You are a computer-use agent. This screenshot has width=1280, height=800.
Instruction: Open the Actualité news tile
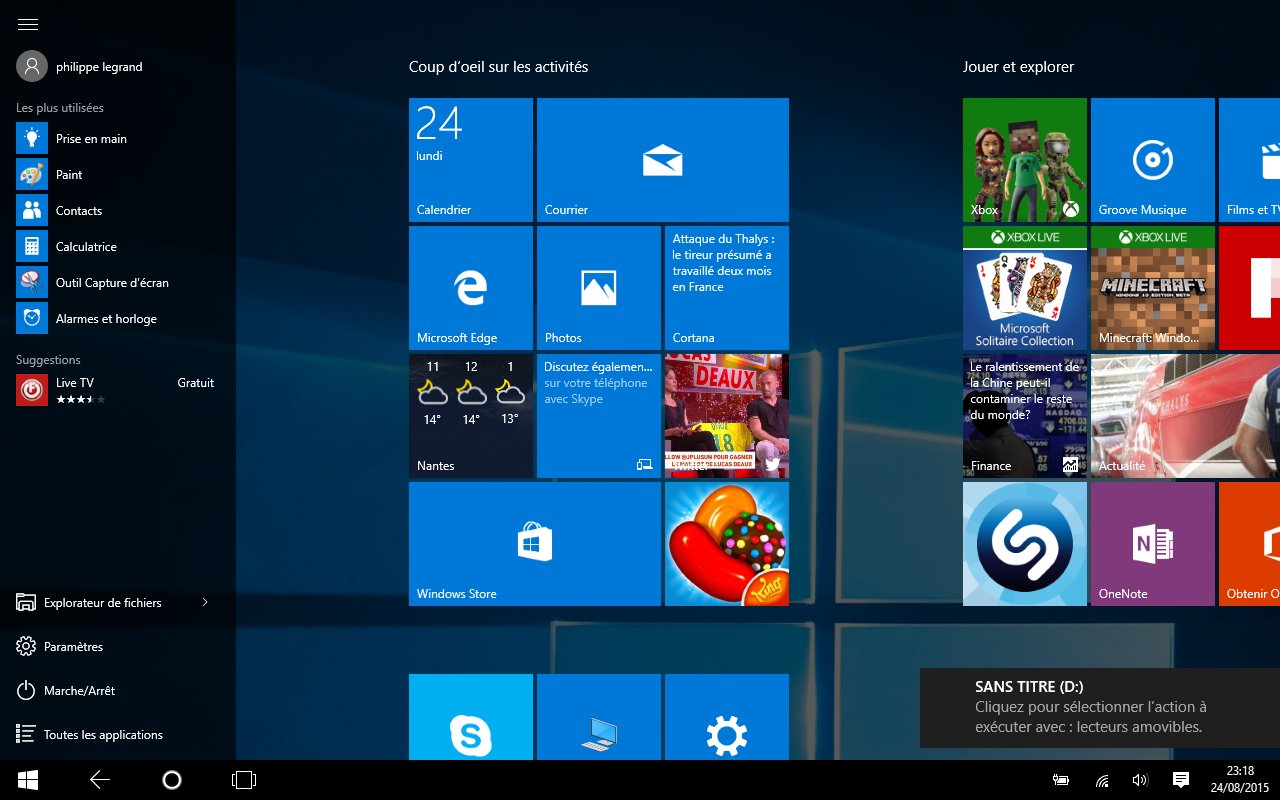1186,416
